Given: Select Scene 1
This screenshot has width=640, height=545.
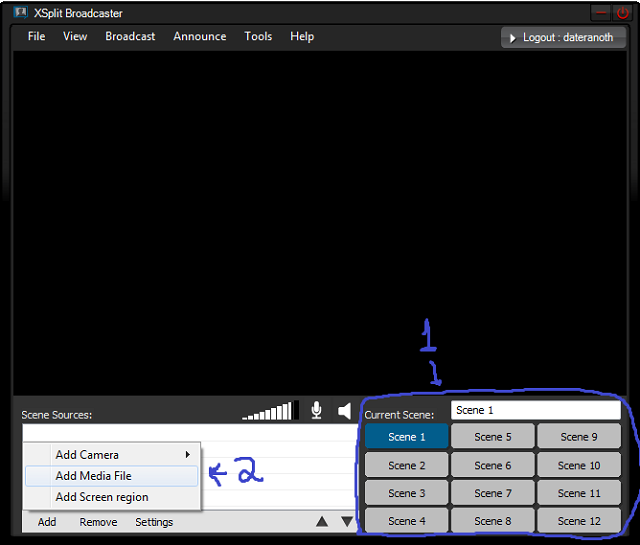Looking at the screenshot, I should tap(407, 437).
